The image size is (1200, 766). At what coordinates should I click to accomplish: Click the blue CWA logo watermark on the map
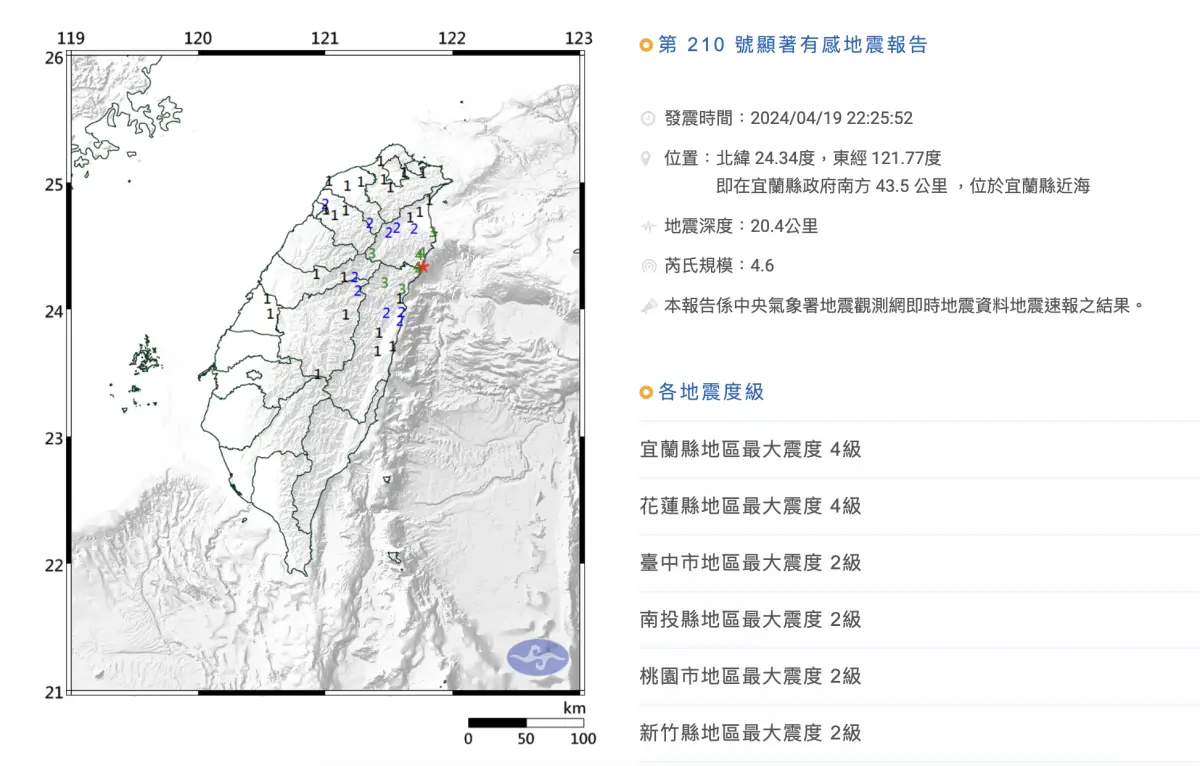(540, 656)
